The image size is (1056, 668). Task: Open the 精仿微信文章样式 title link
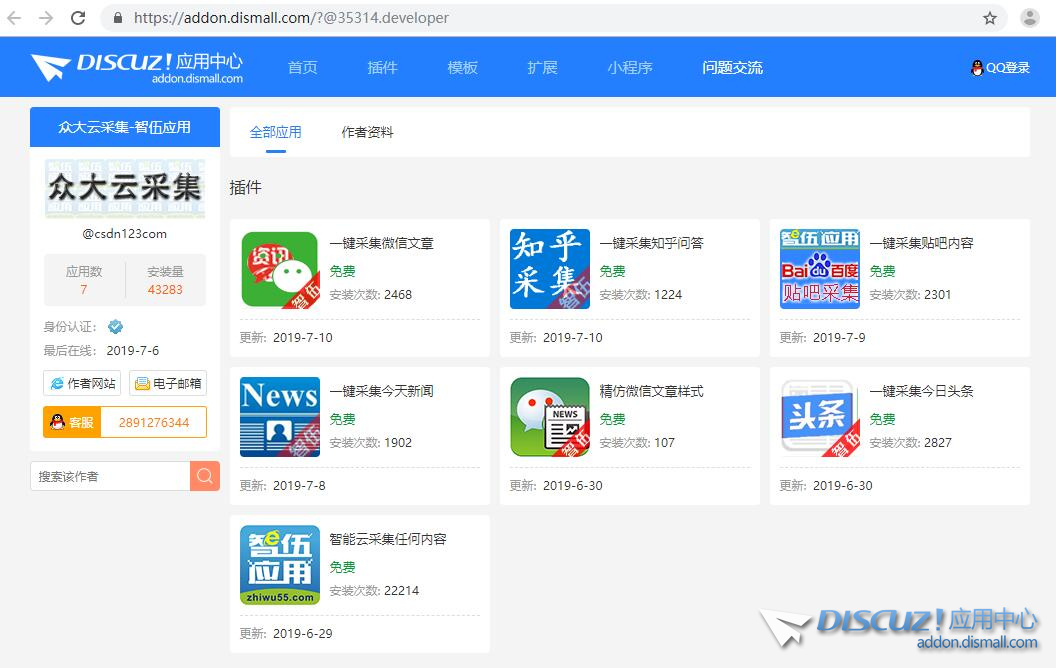(x=651, y=391)
